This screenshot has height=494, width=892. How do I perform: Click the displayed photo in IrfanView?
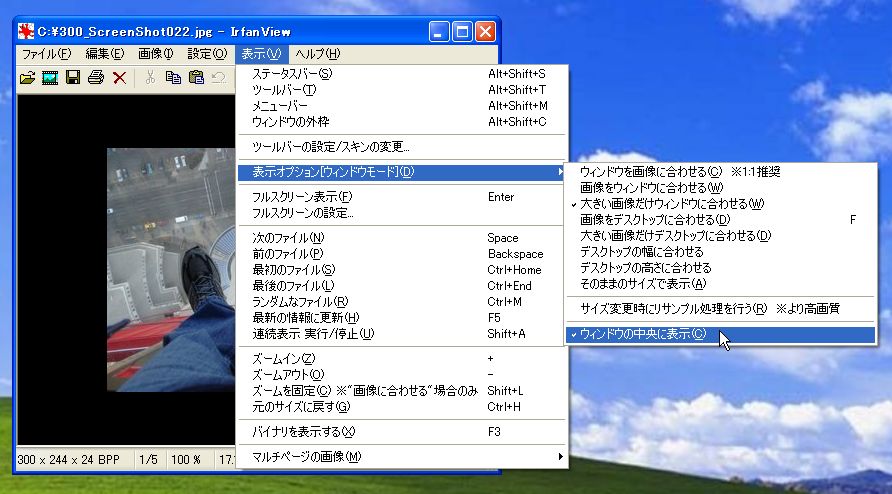click(x=171, y=270)
